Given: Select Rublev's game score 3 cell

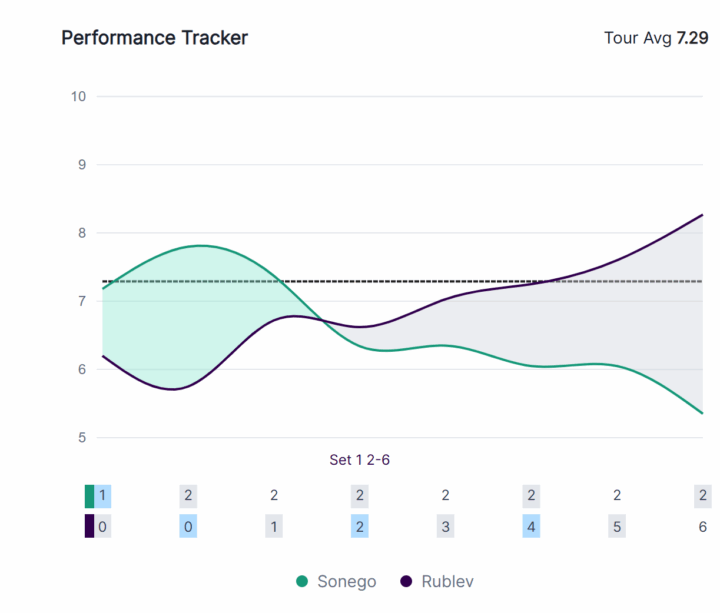Looking at the screenshot, I should pos(445,527).
